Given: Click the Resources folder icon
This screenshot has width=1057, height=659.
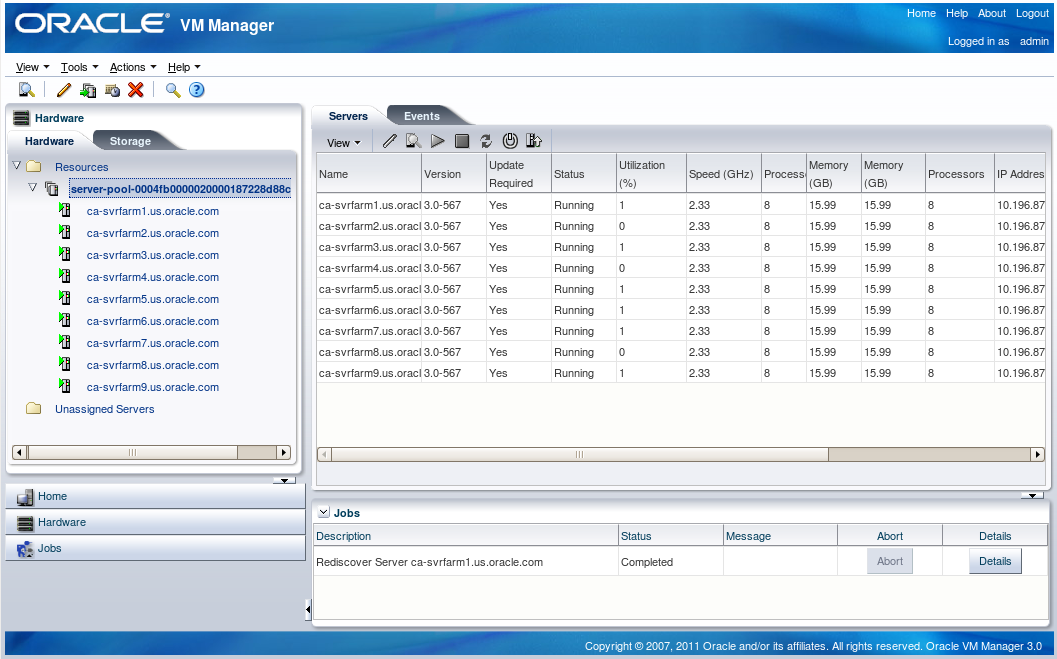Looking at the screenshot, I should coord(34,166).
